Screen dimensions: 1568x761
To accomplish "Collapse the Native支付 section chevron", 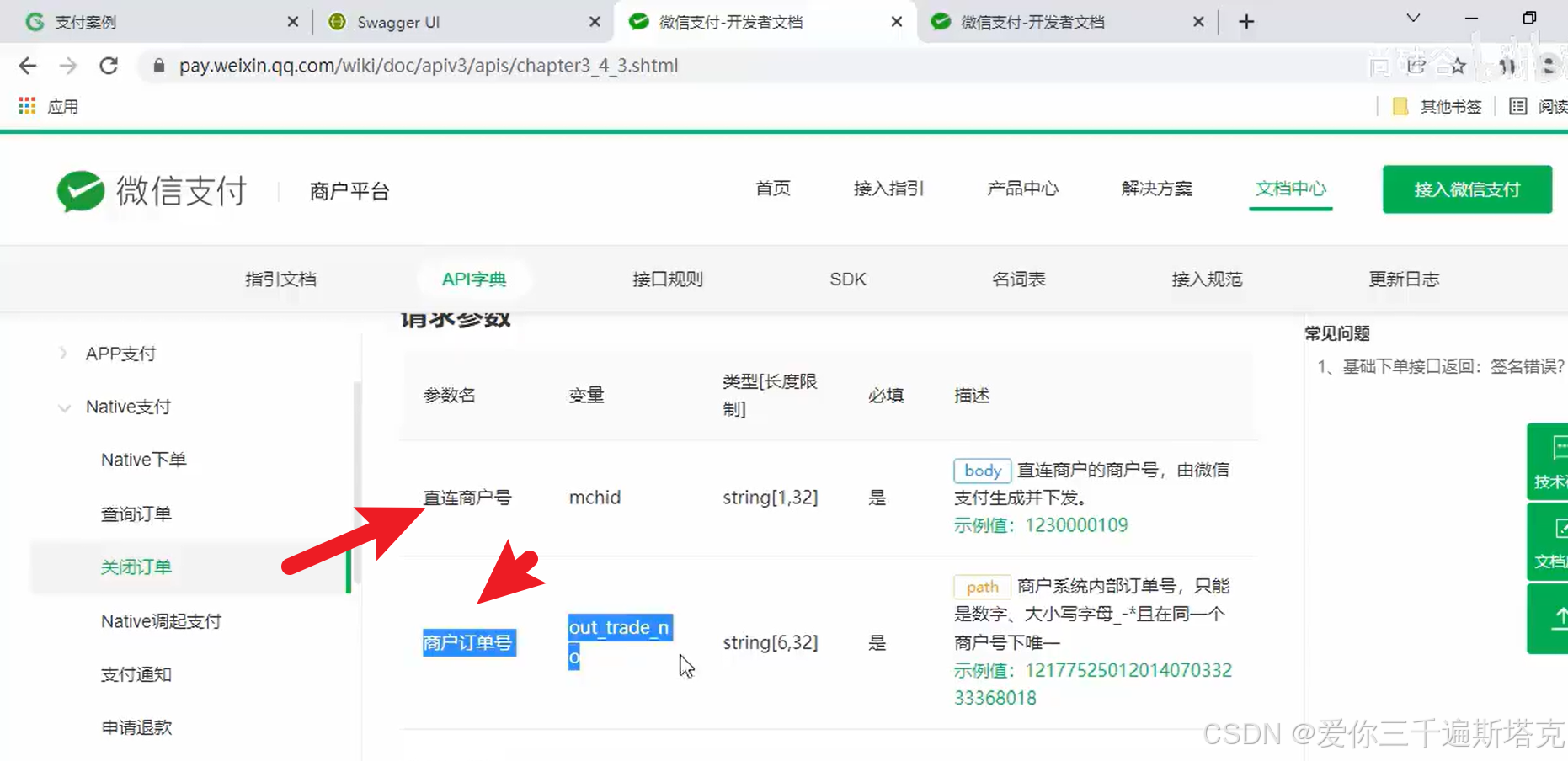I will (64, 408).
